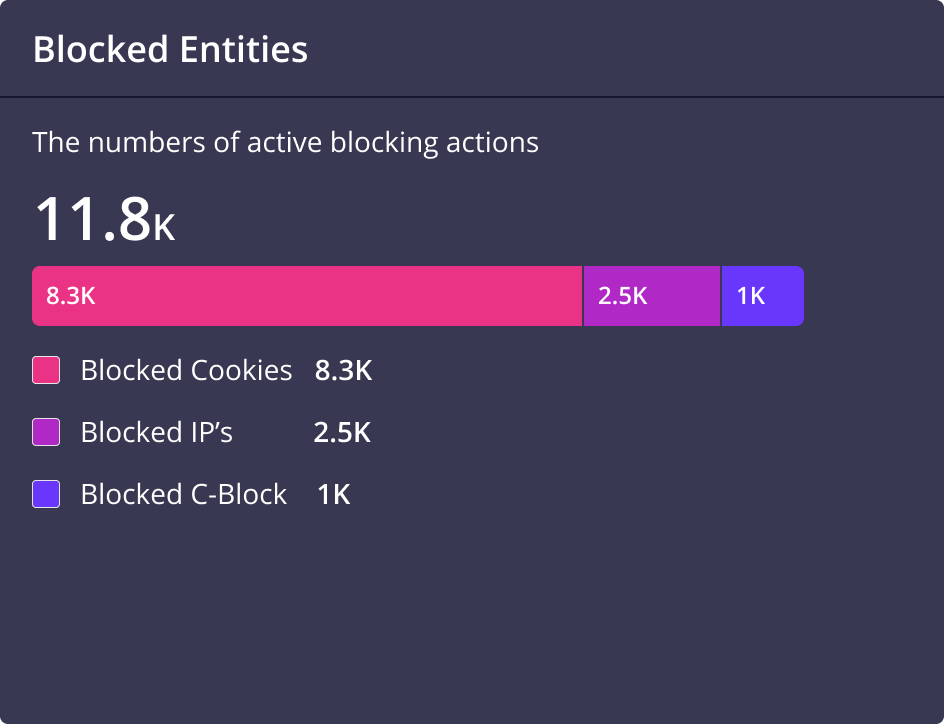Select the magenta 2.5K bar segment
The height and width of the screenshot is (724, 944).
(652, 296)
